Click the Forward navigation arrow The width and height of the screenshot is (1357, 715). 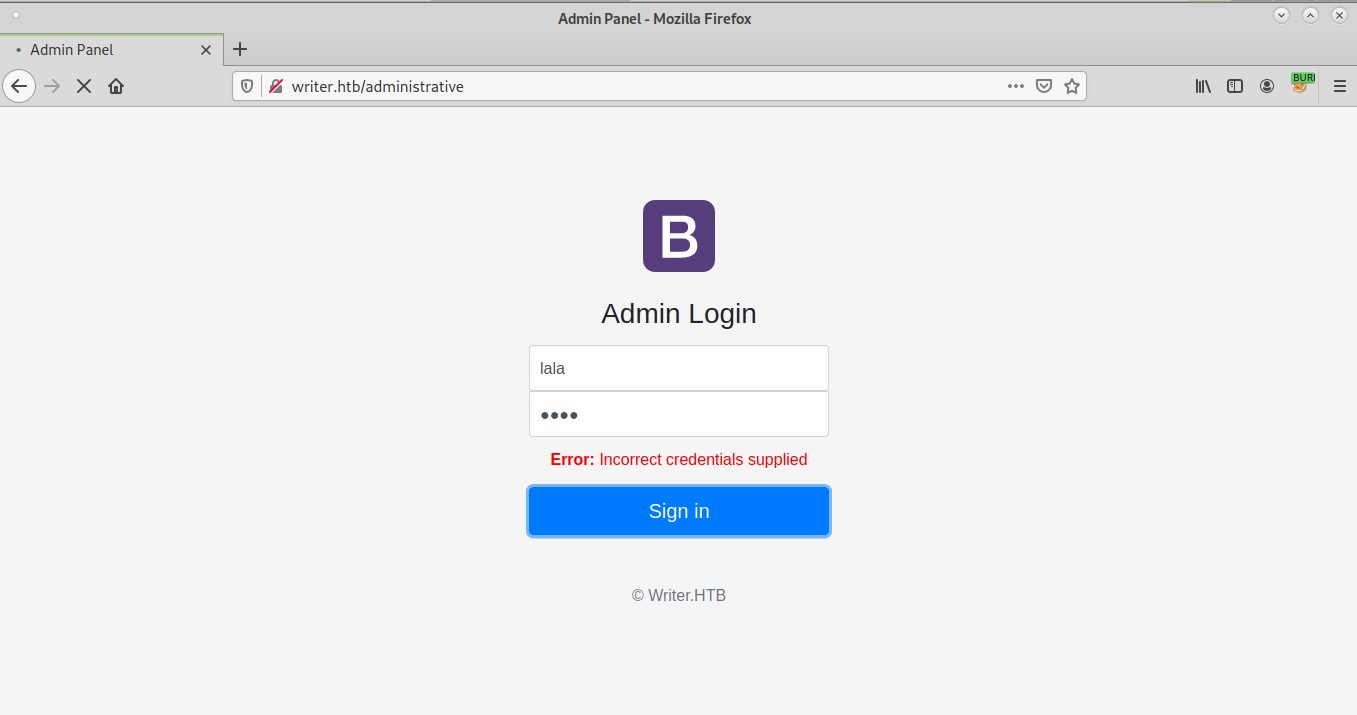pyautogui.click(x=52, y=86)
